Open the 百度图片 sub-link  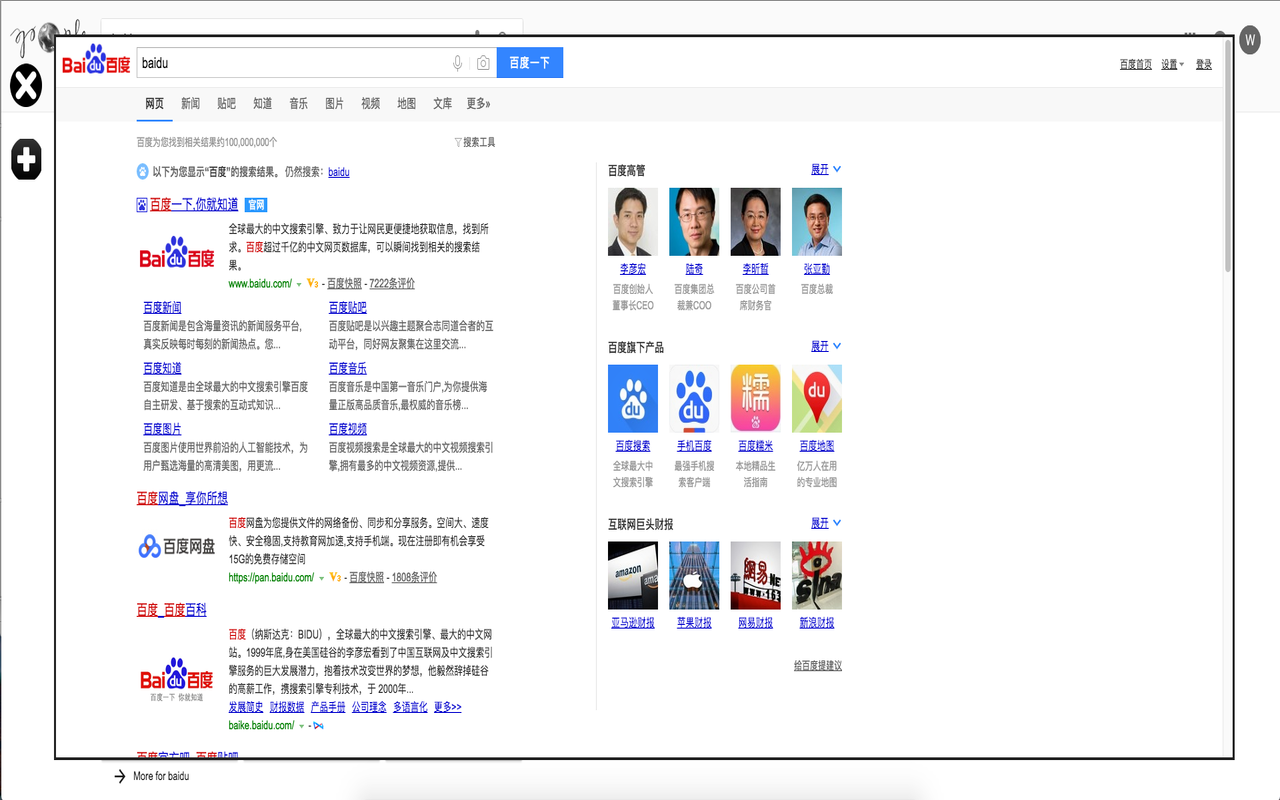(162, 429)
